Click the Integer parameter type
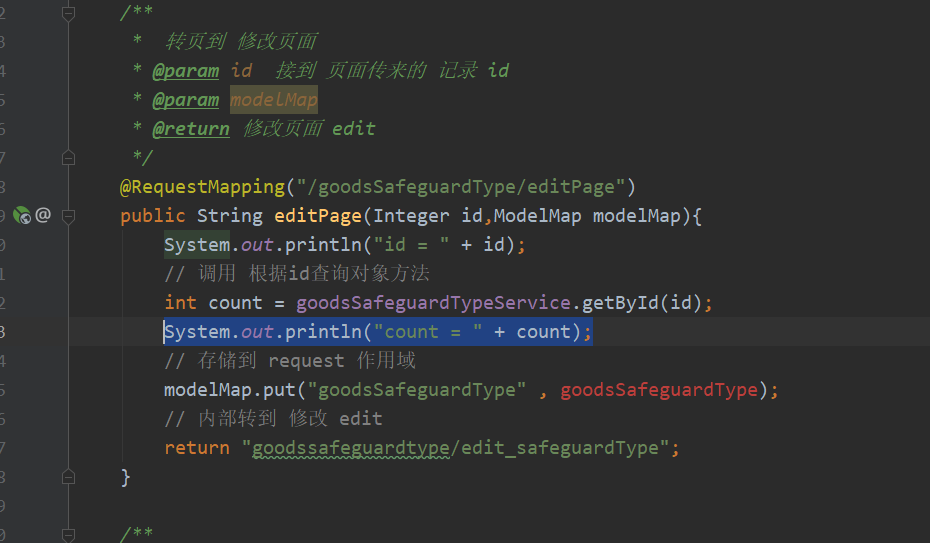The image size is (930, 543). pyautogui.click(x=411, y=216)
